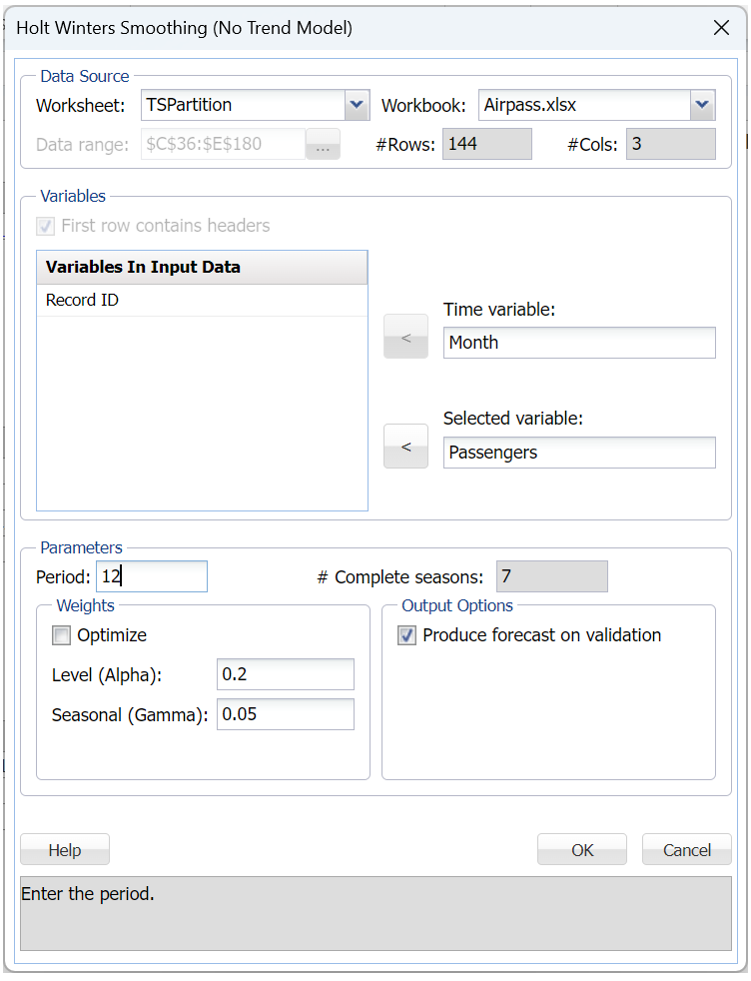
Task: Open Help for this dialog
Action: (x=65, y=850)
